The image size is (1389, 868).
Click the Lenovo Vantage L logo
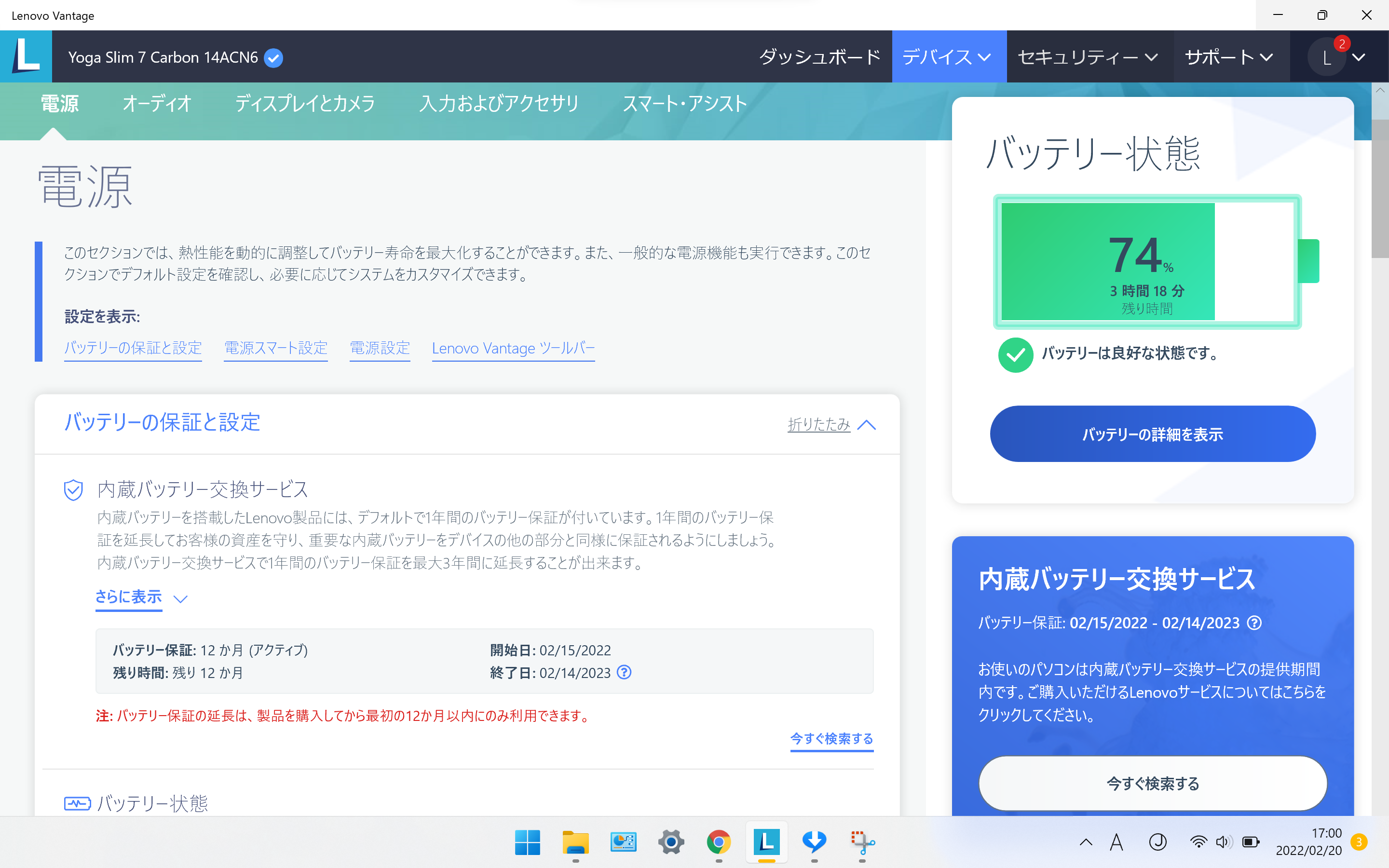(26, 56)
